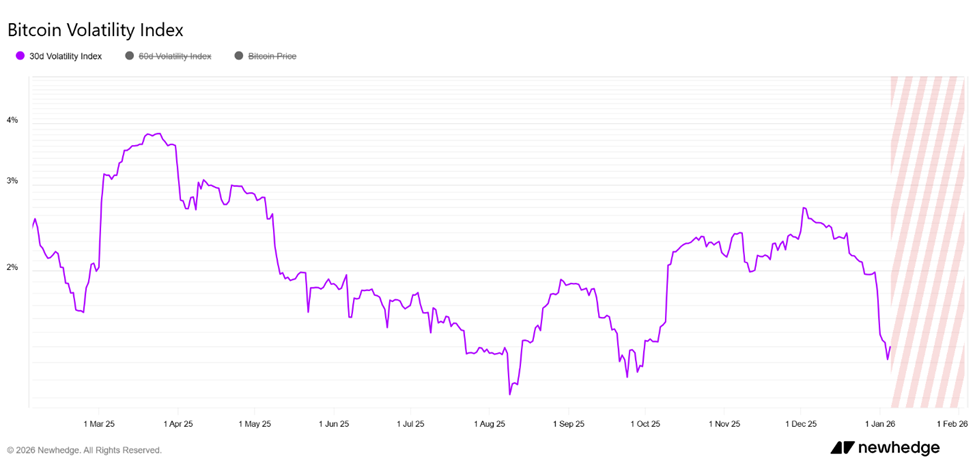Click the 4% y-axis label
The width and height of the screenshot is (975, 469).
pos(12,120)
